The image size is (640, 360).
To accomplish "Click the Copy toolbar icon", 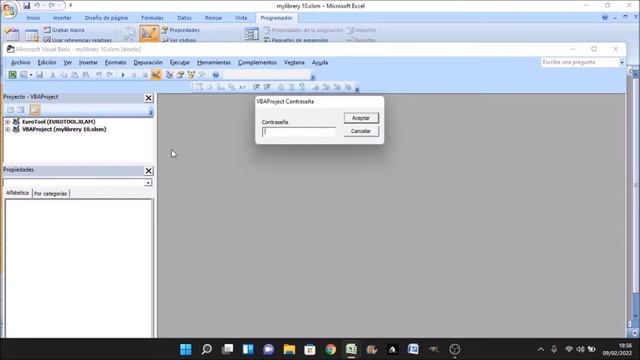I will (64, 75).
